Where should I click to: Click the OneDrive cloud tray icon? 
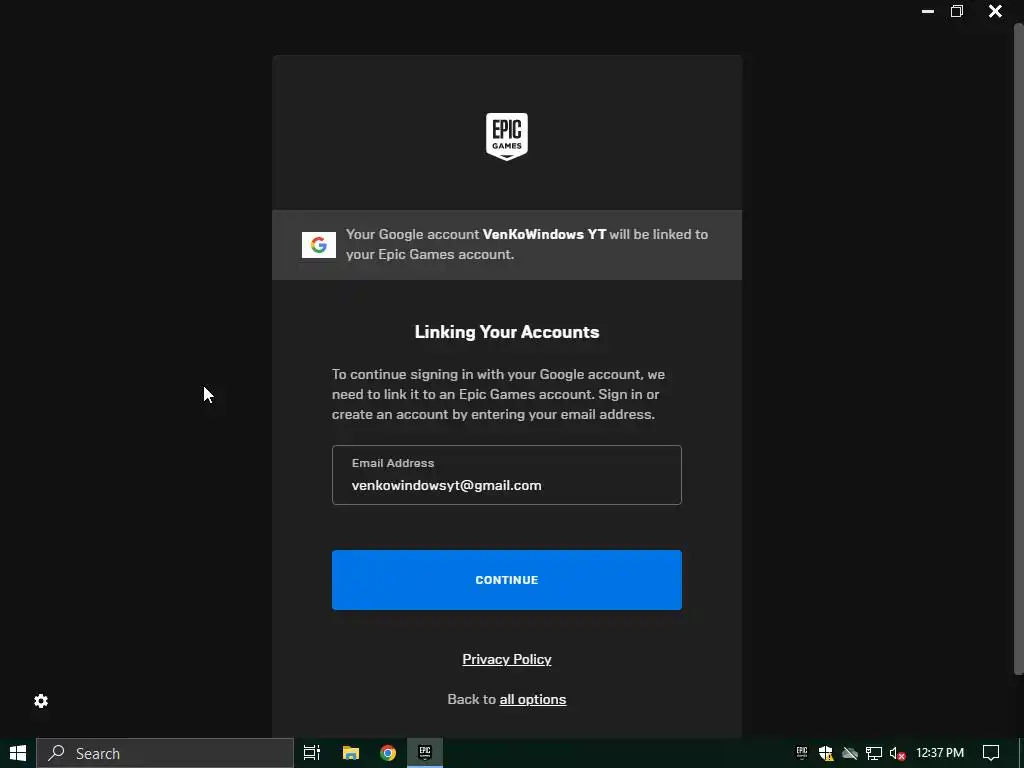click(x=850, y=753)
